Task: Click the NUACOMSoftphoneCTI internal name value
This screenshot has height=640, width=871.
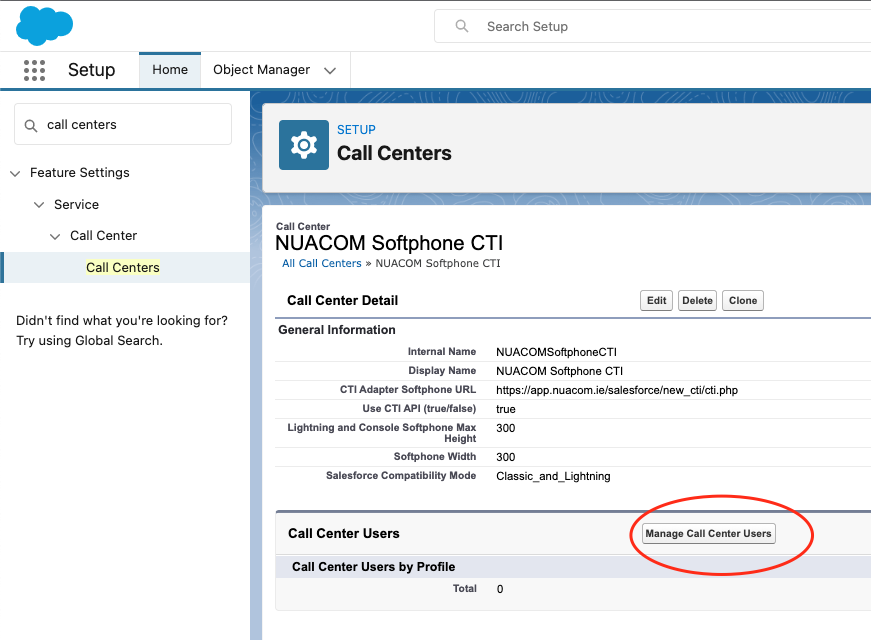Action: [x=556, y=352]
